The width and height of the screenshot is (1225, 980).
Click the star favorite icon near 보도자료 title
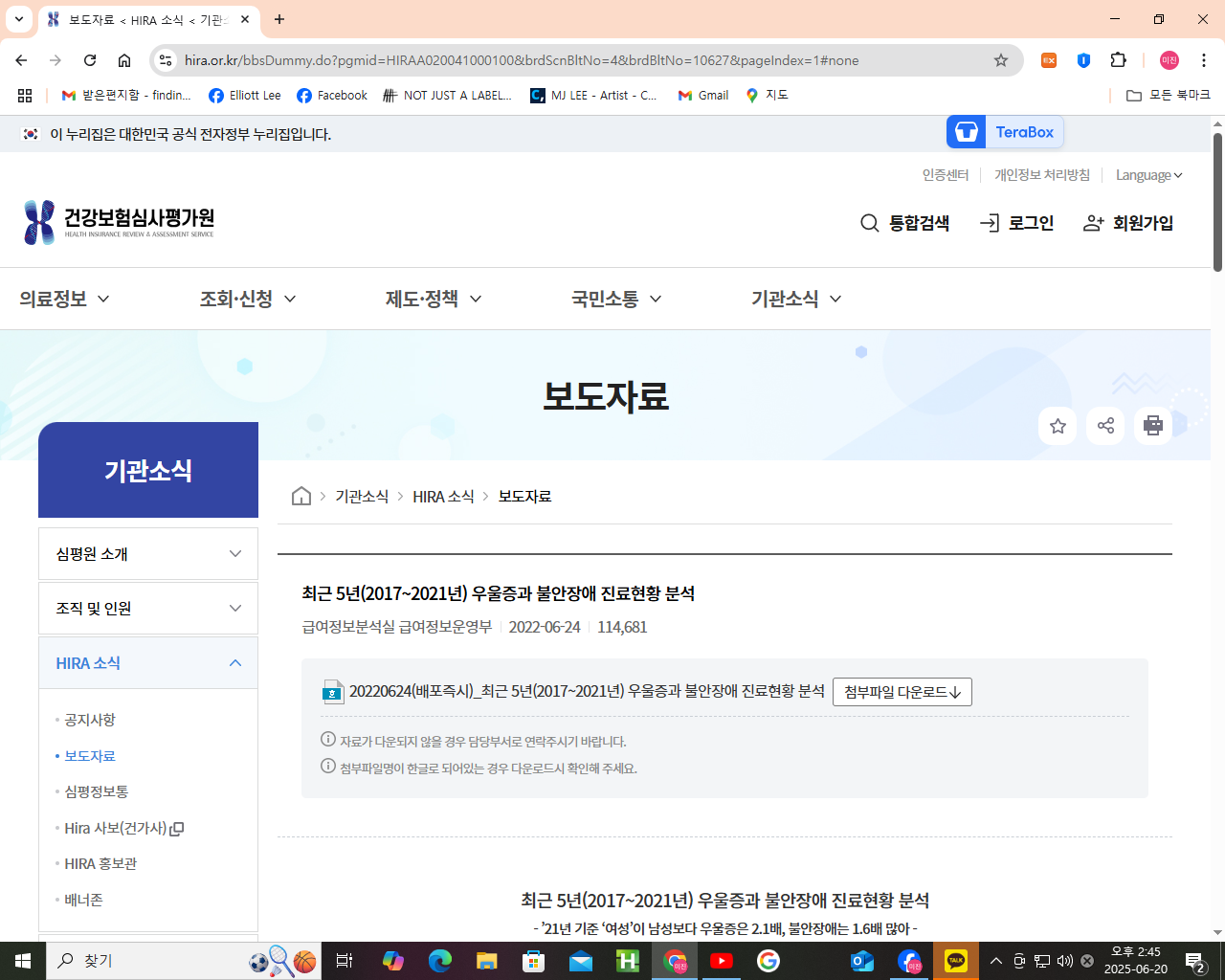tap(1057, 426)
